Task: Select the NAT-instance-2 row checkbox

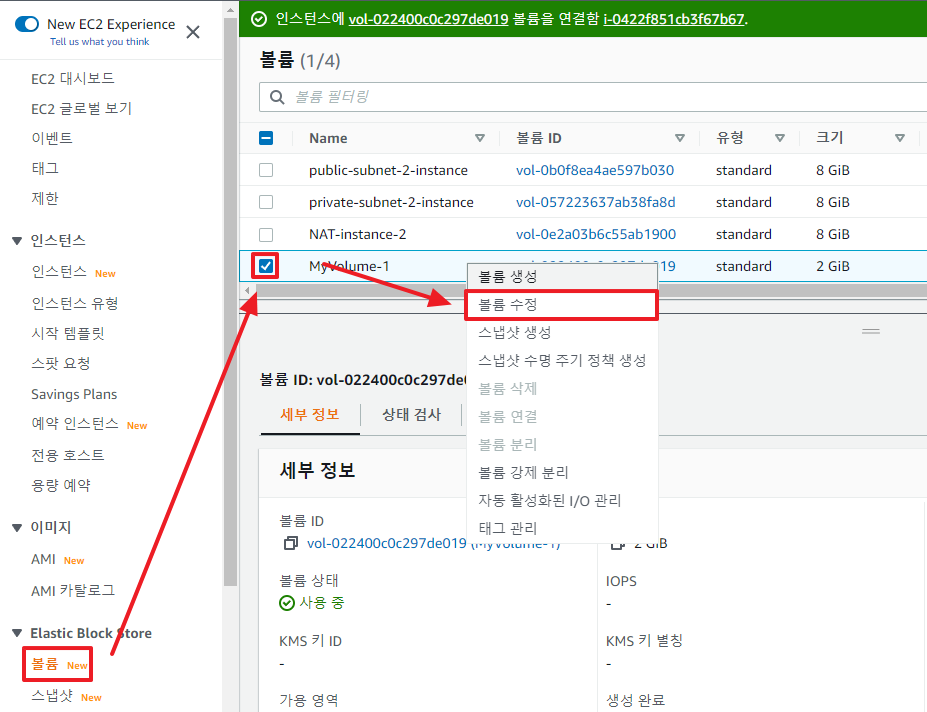Action: [x=267, y=233]
